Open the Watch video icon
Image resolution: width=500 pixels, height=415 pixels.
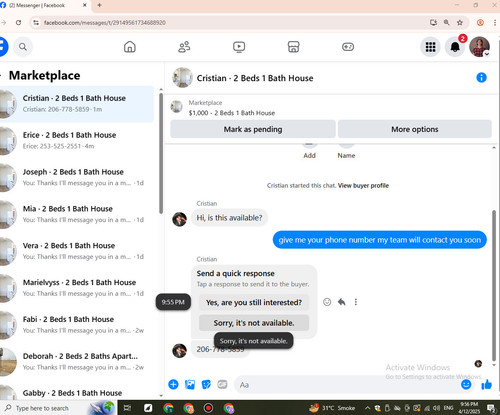tap(239, 47)
